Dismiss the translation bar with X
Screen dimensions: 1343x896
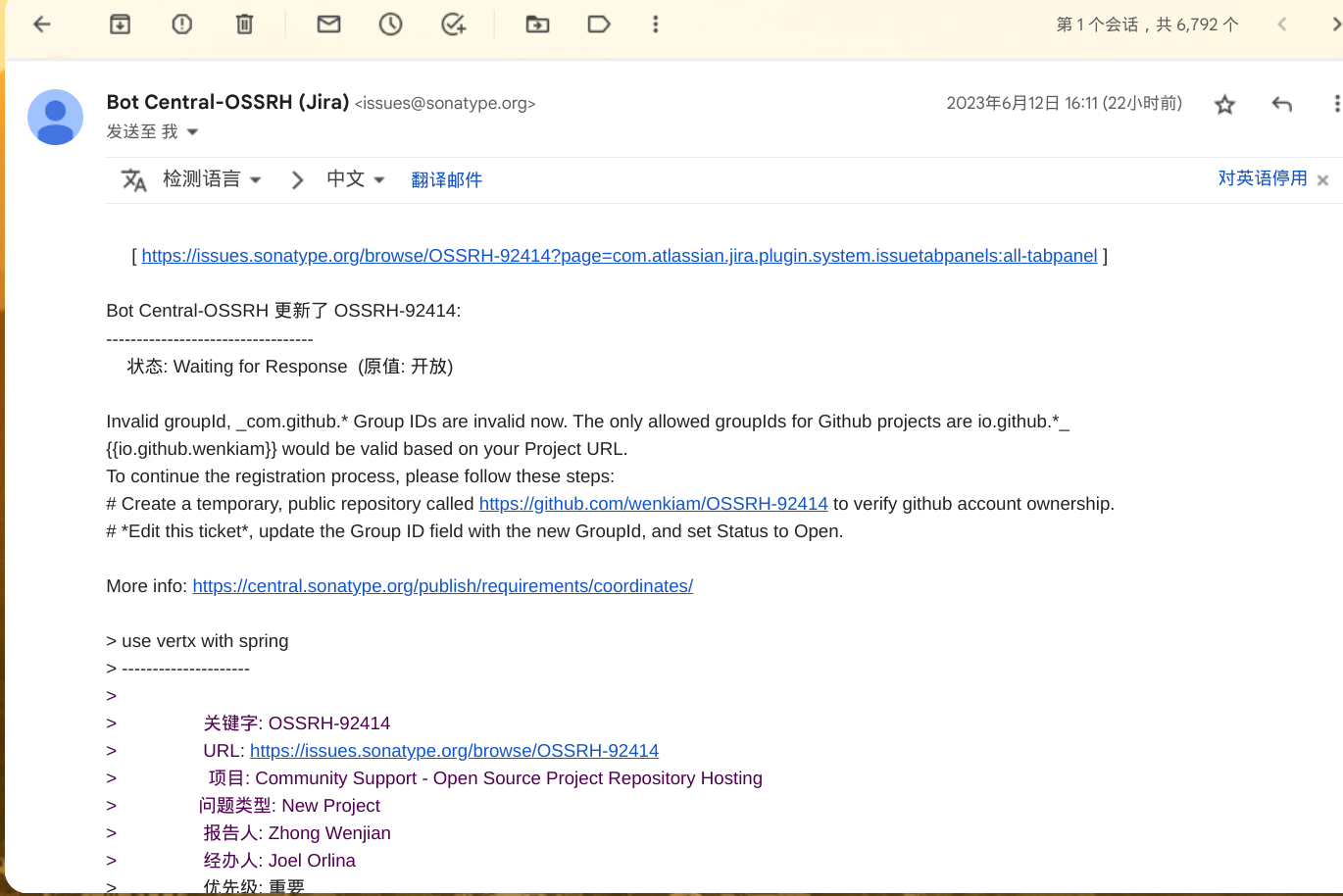tap(1322, 179)
